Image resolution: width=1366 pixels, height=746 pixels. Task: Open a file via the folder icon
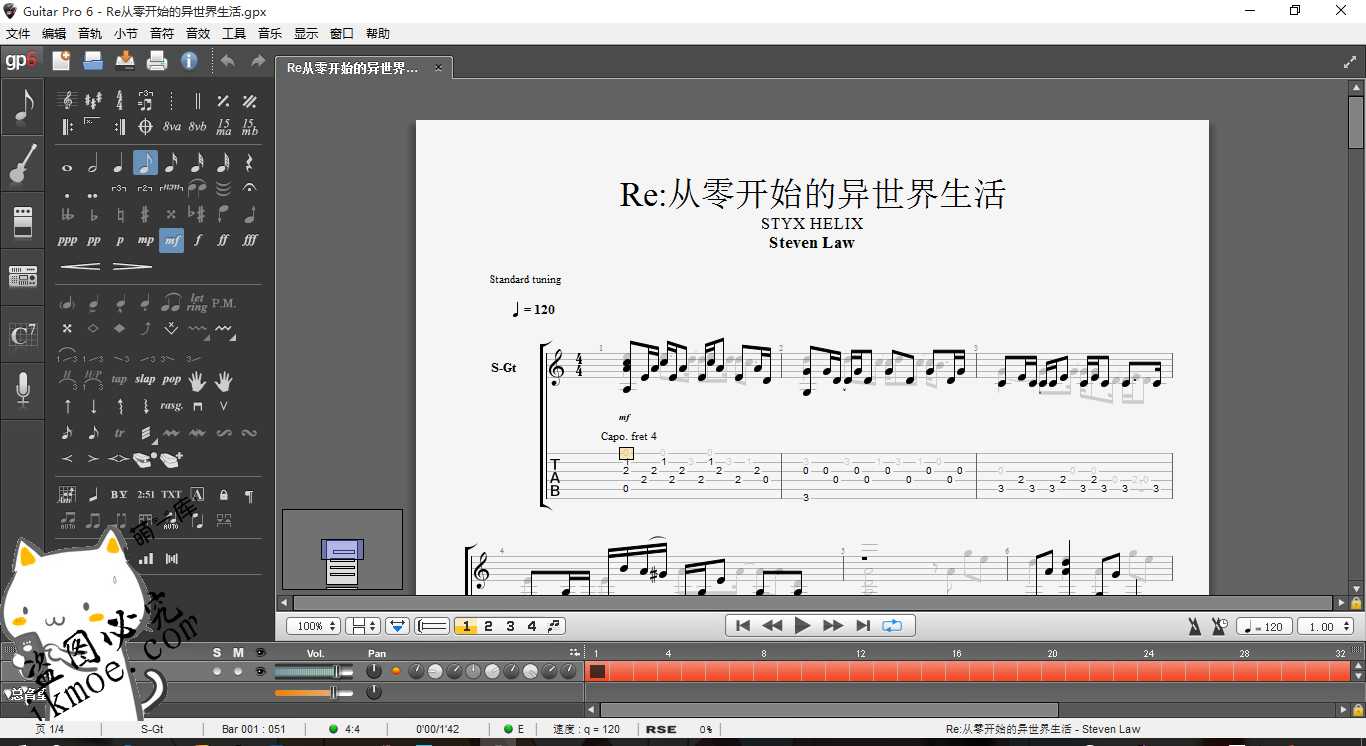point(93,61)
